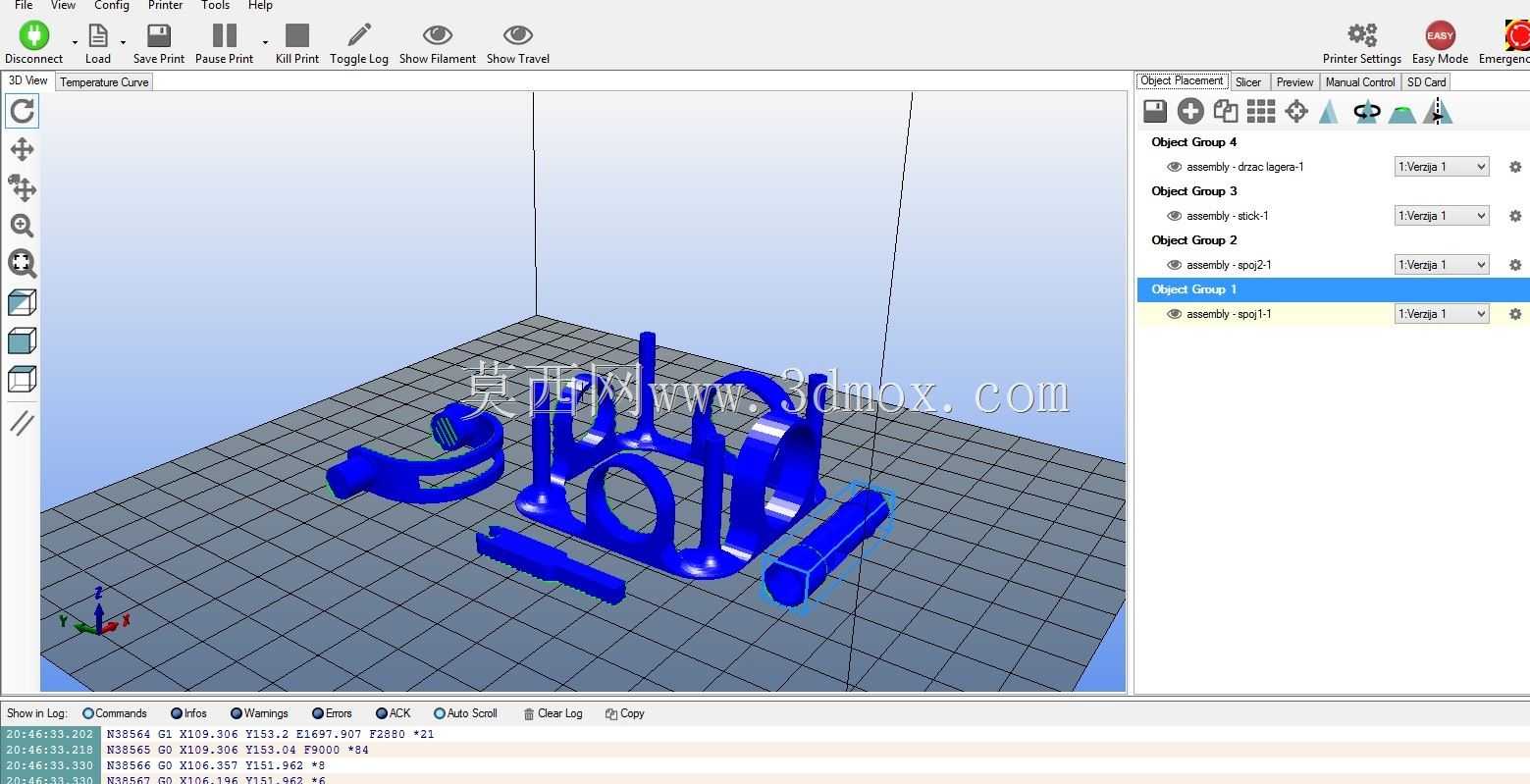The image size is (1530, 784).
Task: Click the Cut objects icon
Action: (1402, 112)
